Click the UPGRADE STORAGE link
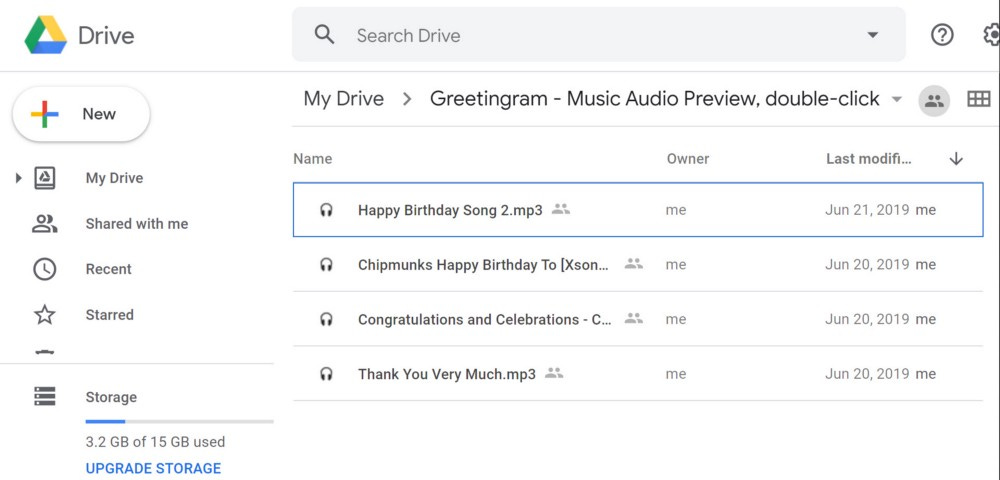Screen dimensions: 1000x480 coord(153,468)
